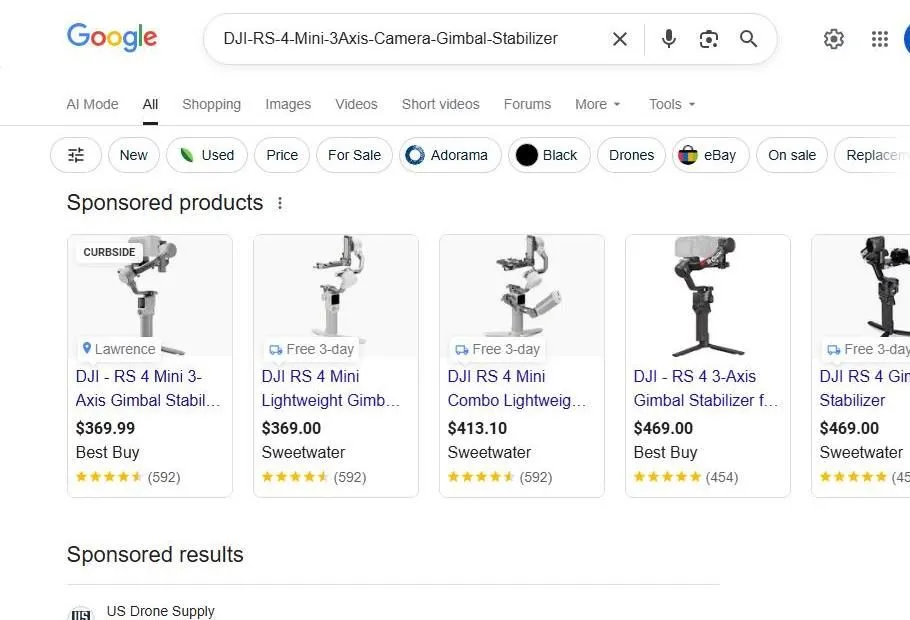Open search filters with the sliders icon
The image size is (910, 620).
(x=75, y=155)
